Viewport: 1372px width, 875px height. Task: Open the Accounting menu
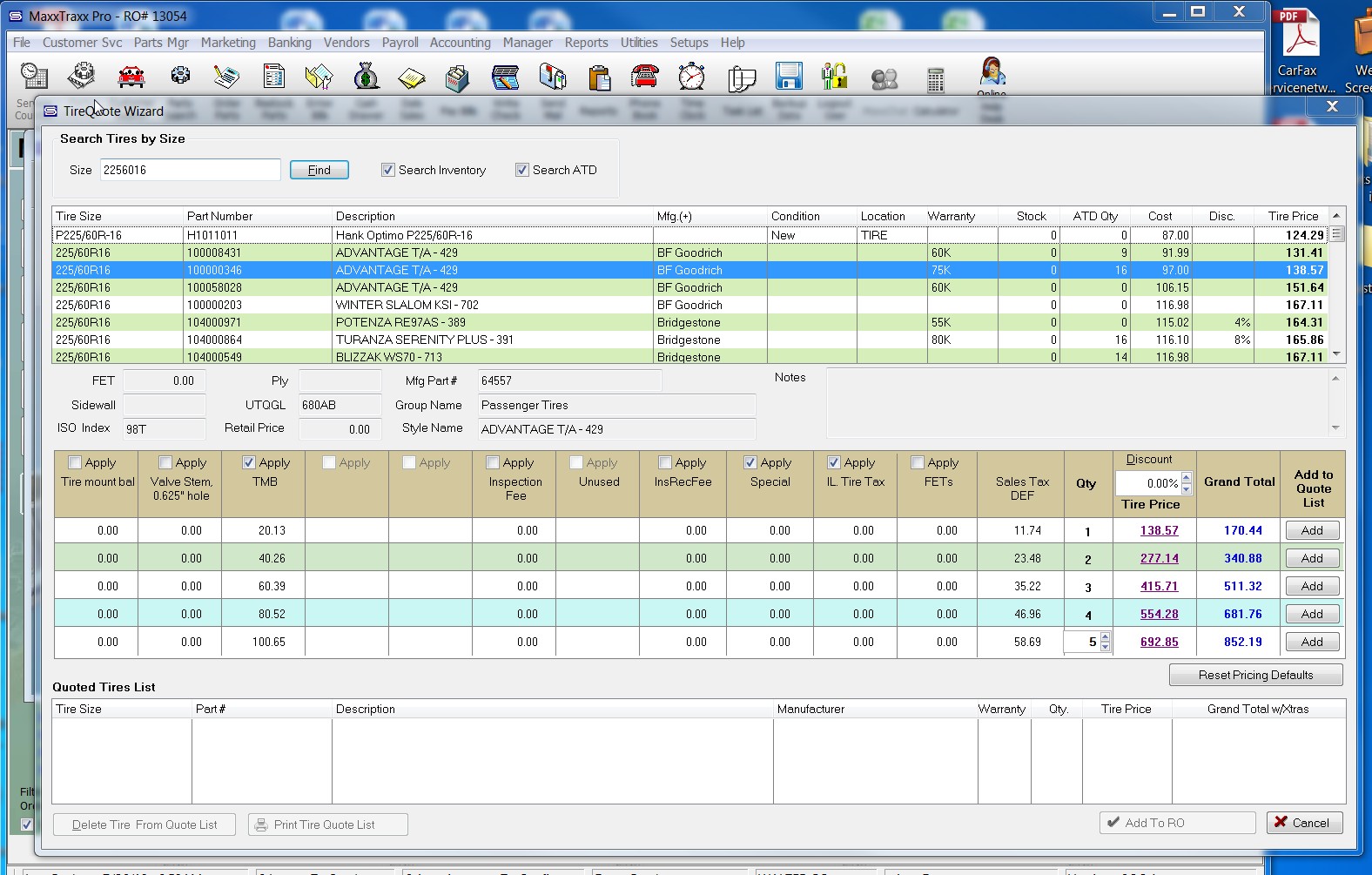[461, 42]
